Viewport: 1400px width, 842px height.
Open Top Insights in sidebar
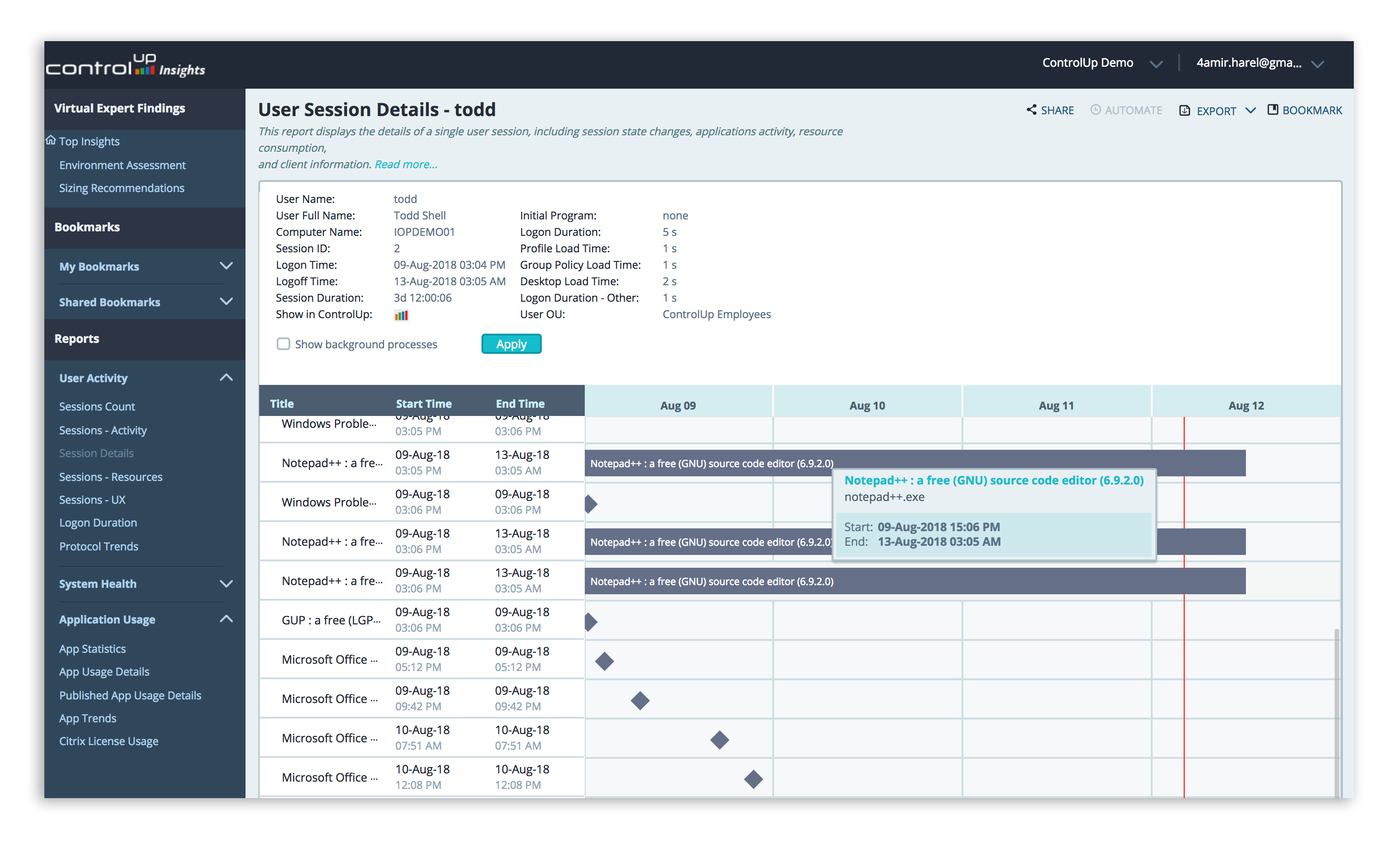pyautogui.click(x=89, y=141)
